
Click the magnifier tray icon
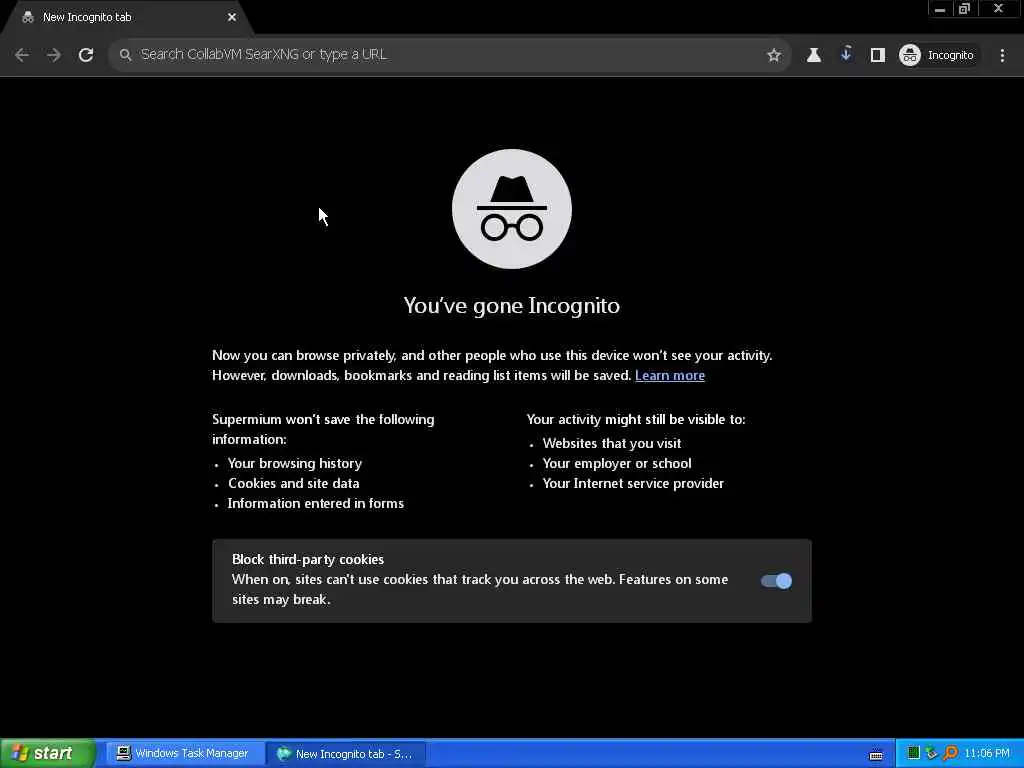[x=950, y=753]
